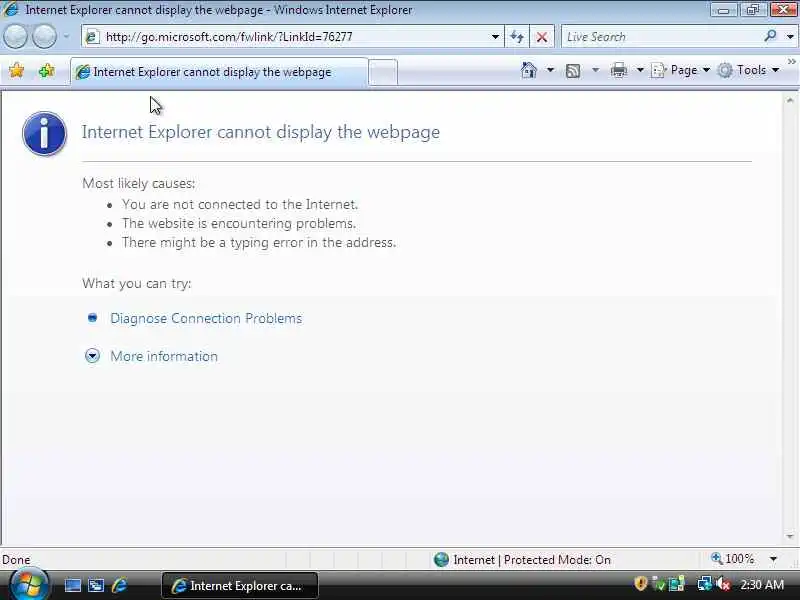800x600 pixels.
Task: Click the muted volume tray icon
Action: pyautogui.click(x=723, y=584)
